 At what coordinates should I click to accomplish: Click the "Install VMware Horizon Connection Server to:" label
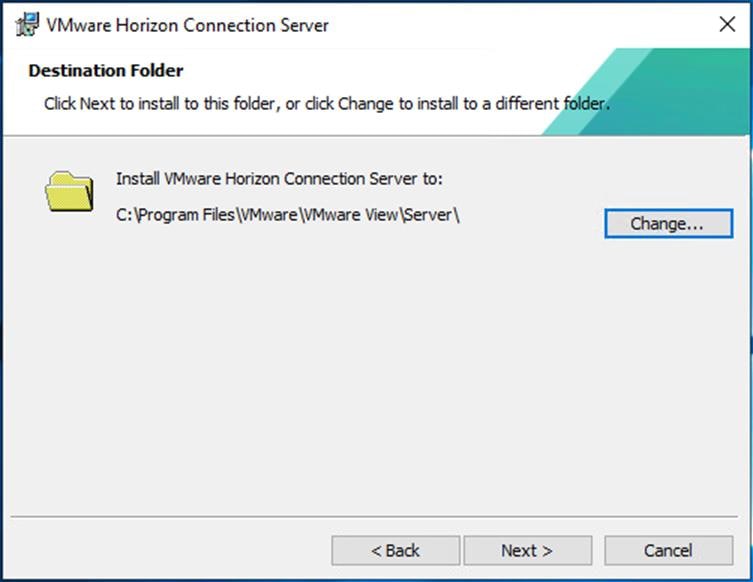pos(279,179)
